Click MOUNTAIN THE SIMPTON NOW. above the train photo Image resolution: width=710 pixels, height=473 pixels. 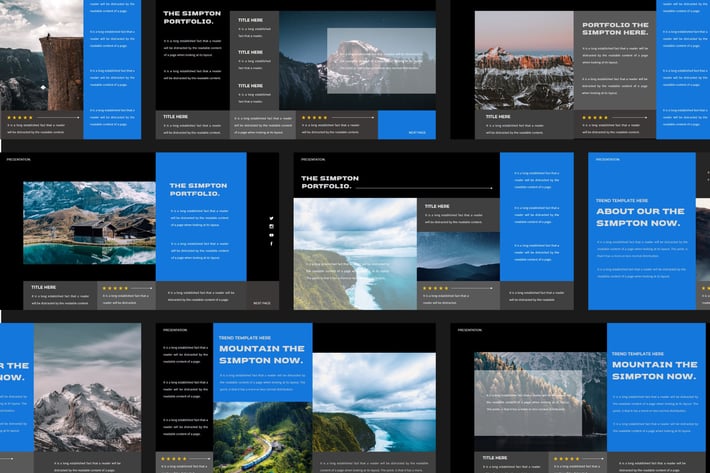(x=261, y=354)
